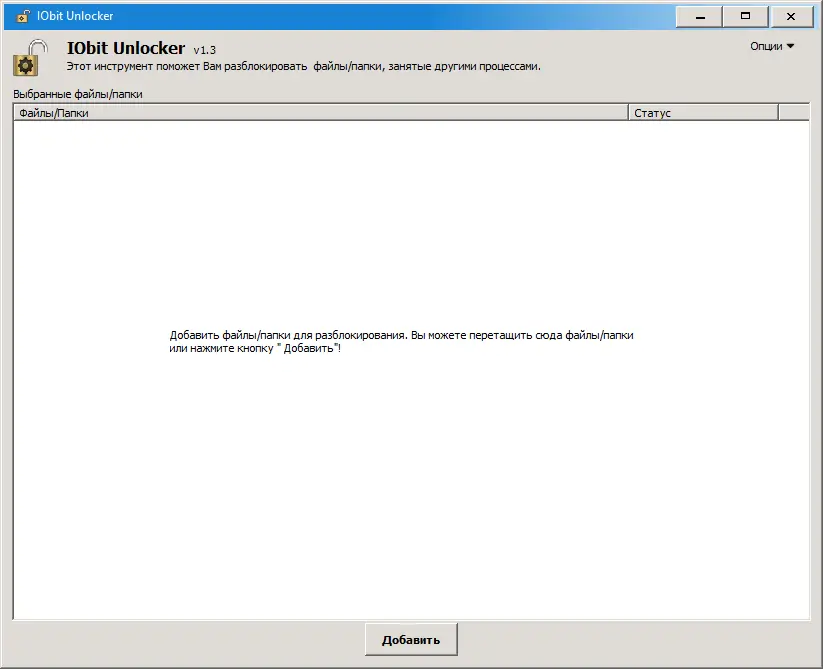The height and width of the screenshot is (669, 823).
Task: Maximize the IObit Unlocker window
Action: [745, 17]
